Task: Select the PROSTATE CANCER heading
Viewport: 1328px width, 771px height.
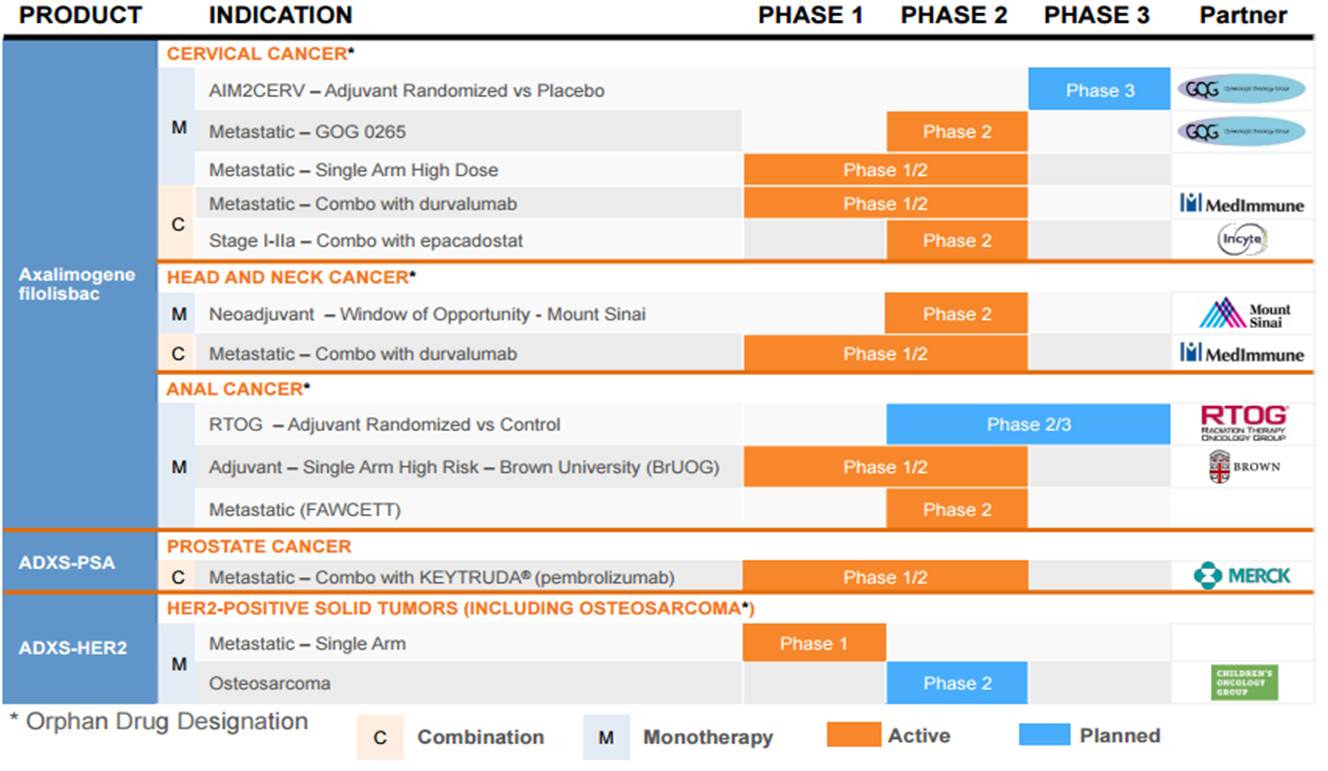Action: pyautogui.click(x=259, y=547)
